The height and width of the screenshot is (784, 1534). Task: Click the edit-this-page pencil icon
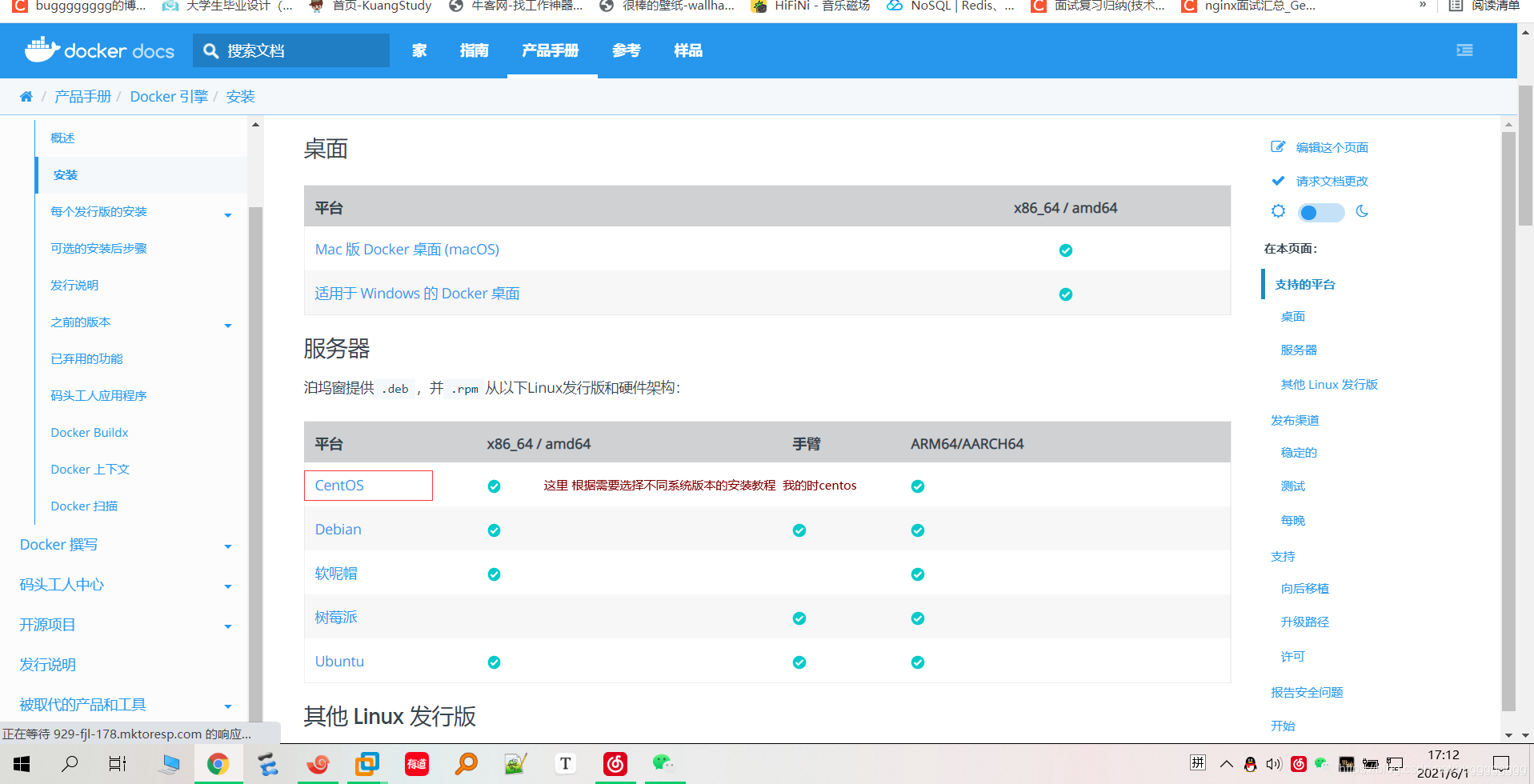[x=1278, y=147]
